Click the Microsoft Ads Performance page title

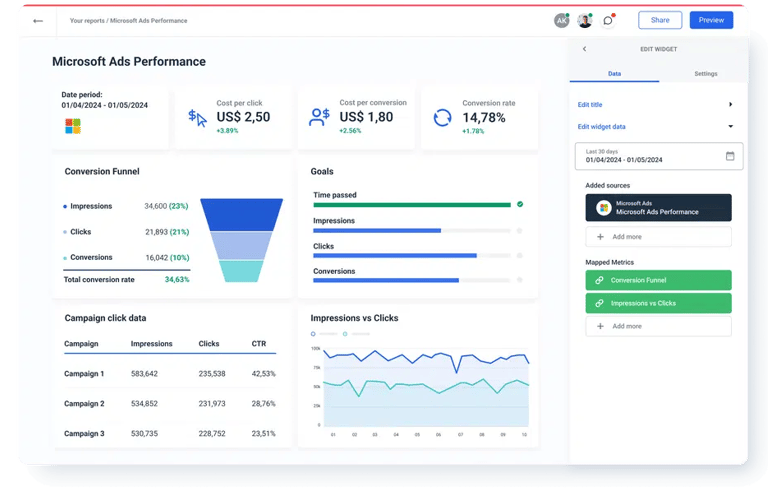(x=129, y=62)
